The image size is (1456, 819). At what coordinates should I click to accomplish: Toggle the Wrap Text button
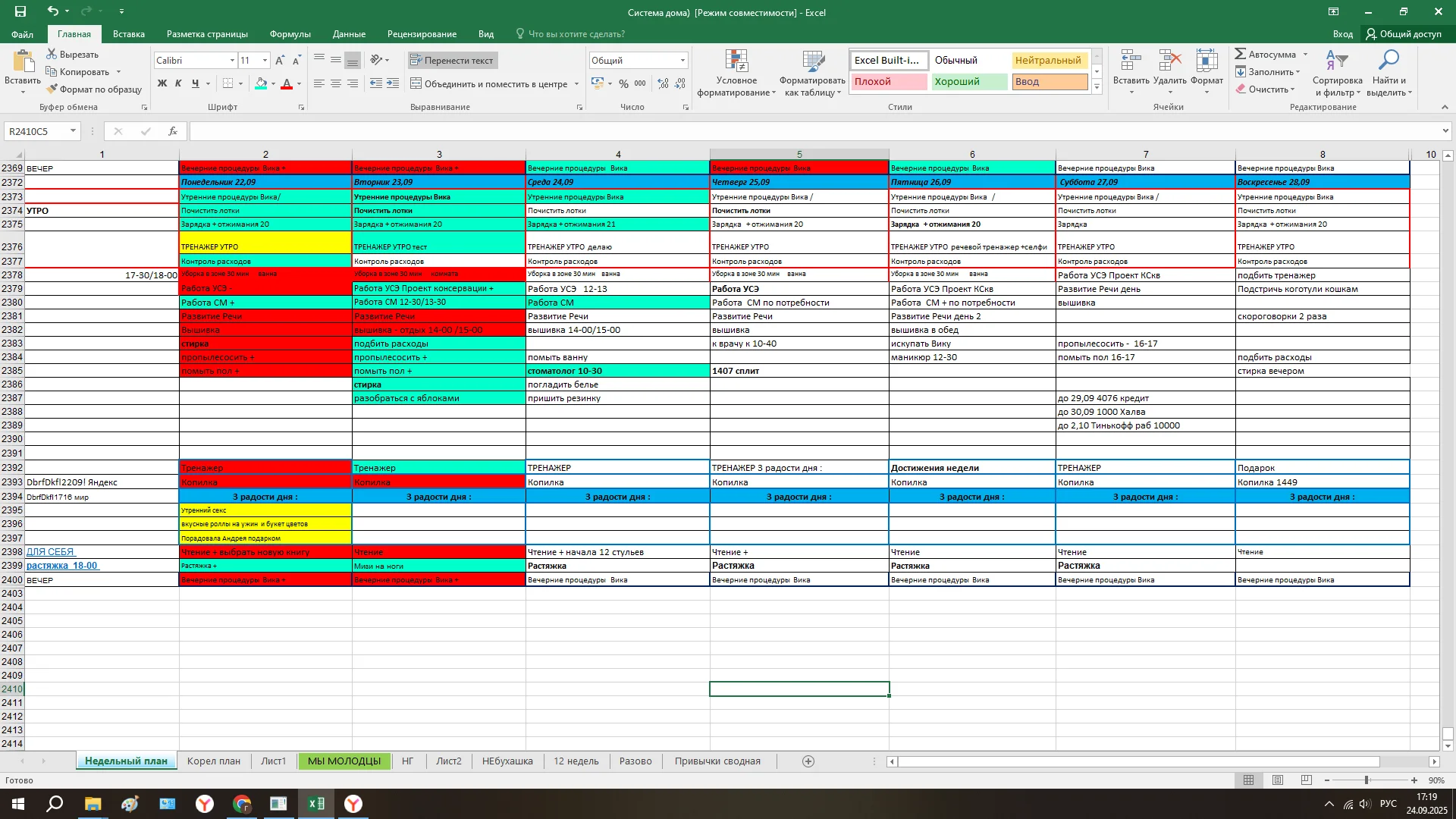point(452,61)
